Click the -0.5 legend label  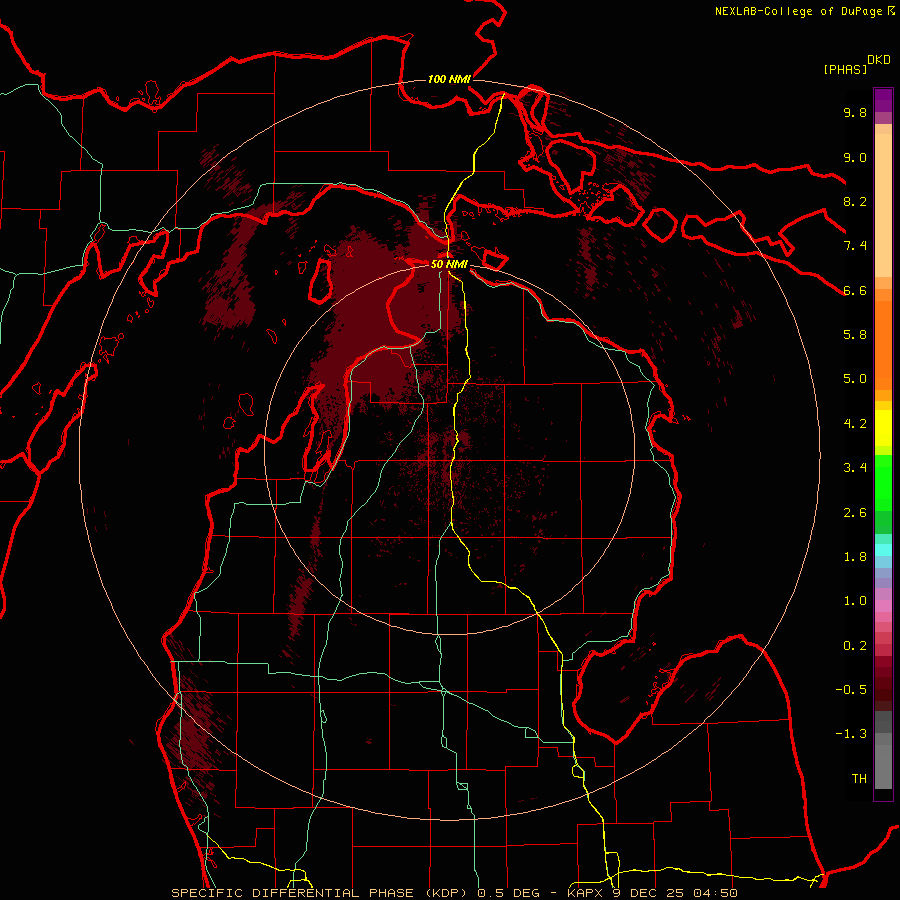(x=851, y=690)
